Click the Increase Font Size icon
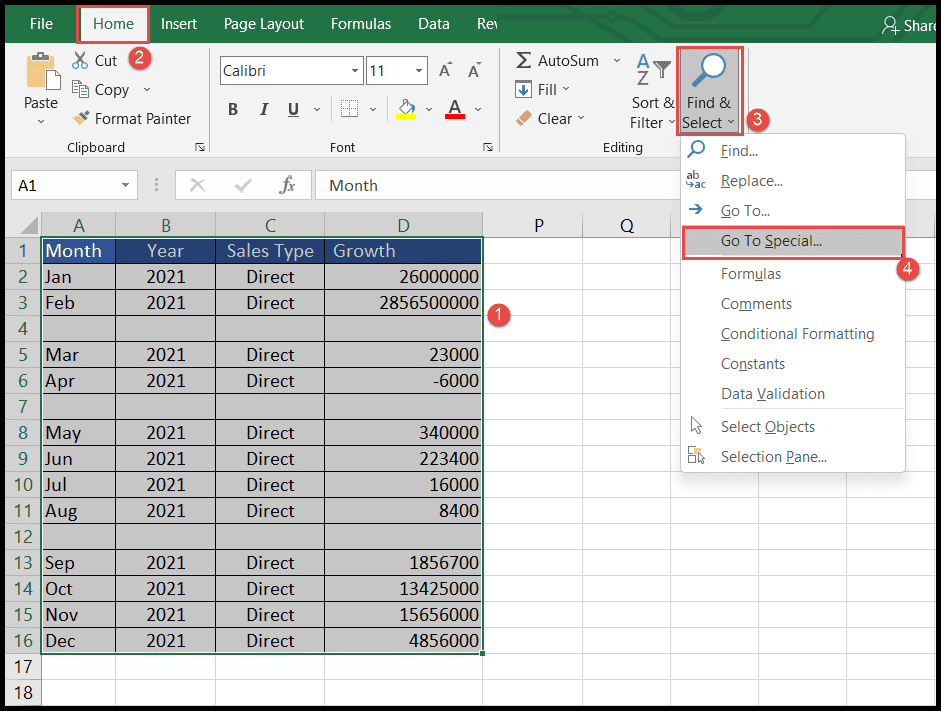The height and width of the screenshot is (711, 941). [445, 70]
